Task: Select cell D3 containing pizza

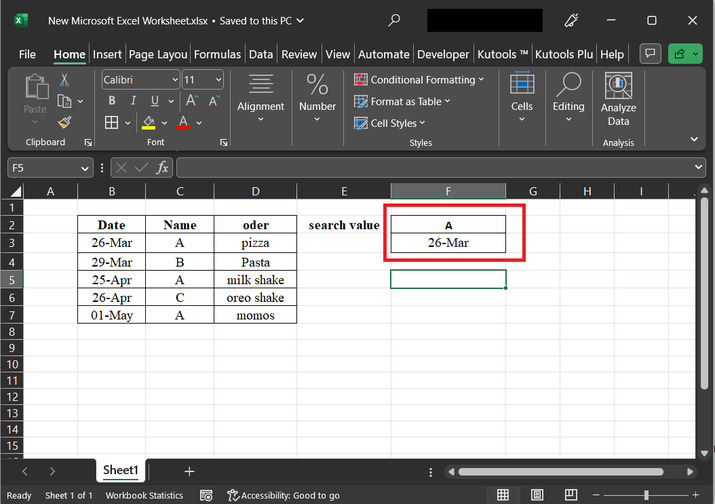Action: pyautogui.click(x=255, y=243)
